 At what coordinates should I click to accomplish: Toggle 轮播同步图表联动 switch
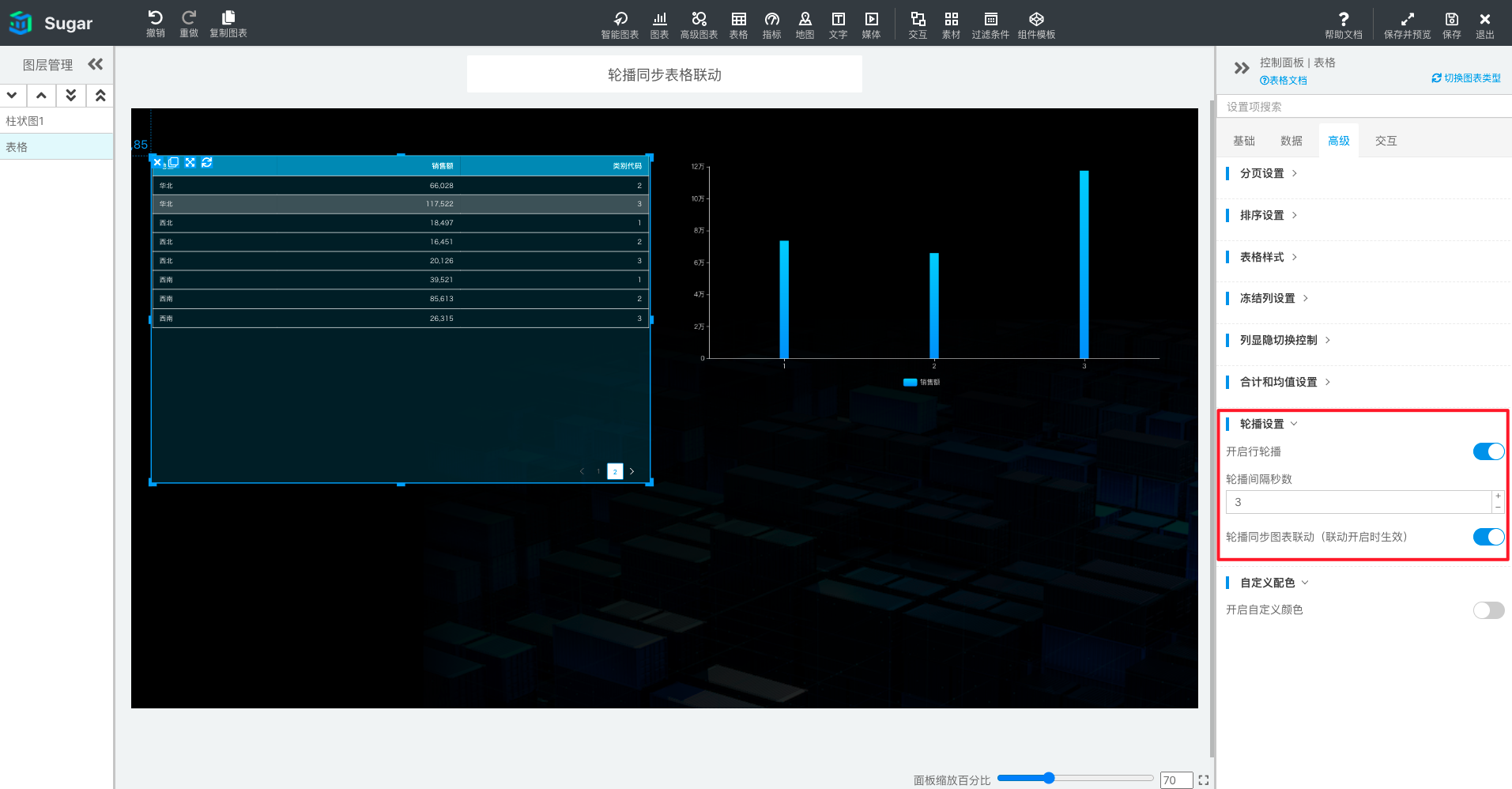pyautogui.click(x=1488, y=537)
